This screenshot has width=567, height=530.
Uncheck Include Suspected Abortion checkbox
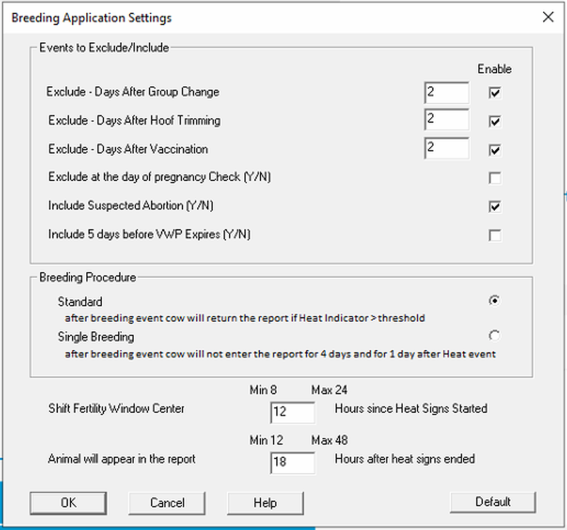[x=495, y=206]
